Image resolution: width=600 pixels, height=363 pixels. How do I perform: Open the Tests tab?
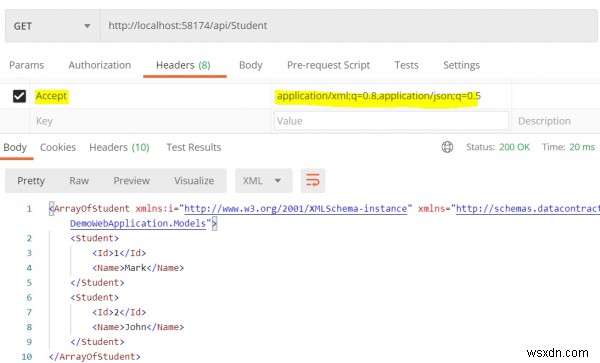point(406,65)
